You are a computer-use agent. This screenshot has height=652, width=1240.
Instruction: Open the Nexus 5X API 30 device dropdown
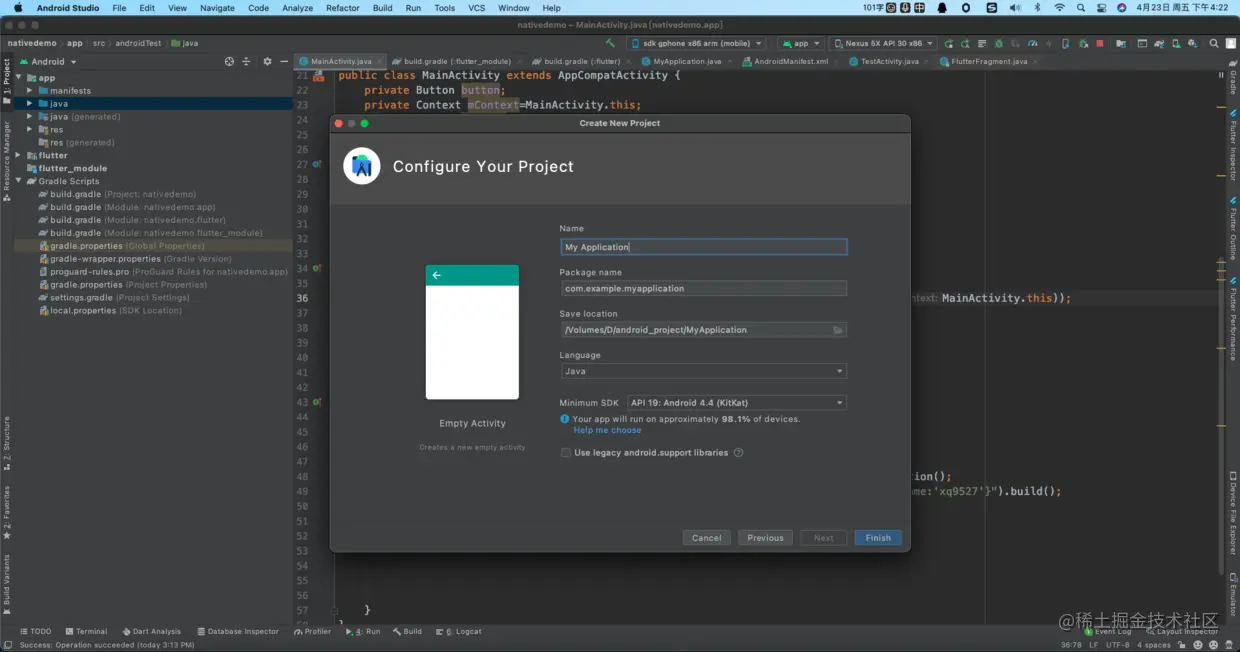(x=884, y=43)
